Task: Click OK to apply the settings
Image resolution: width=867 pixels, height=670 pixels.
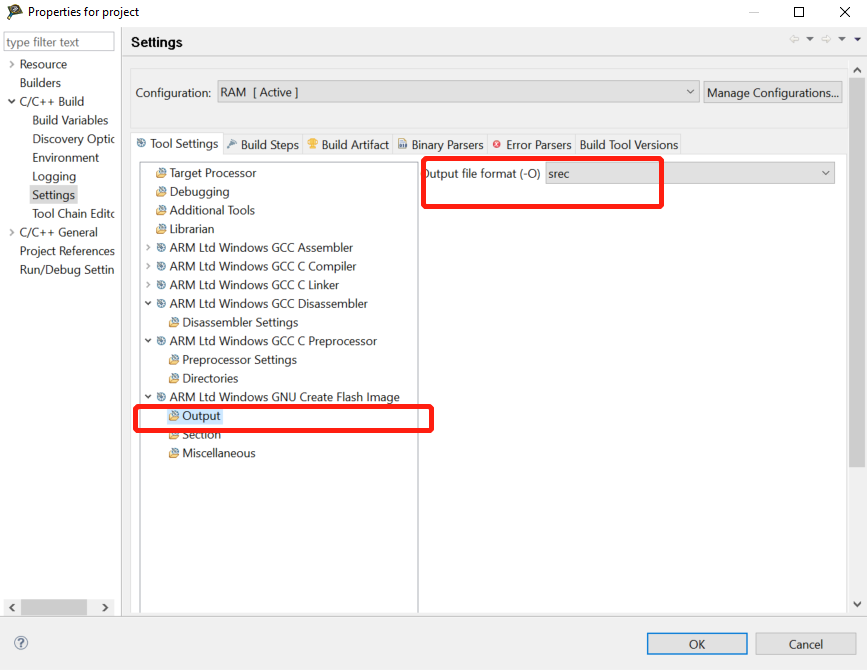Action: (696, 643)
